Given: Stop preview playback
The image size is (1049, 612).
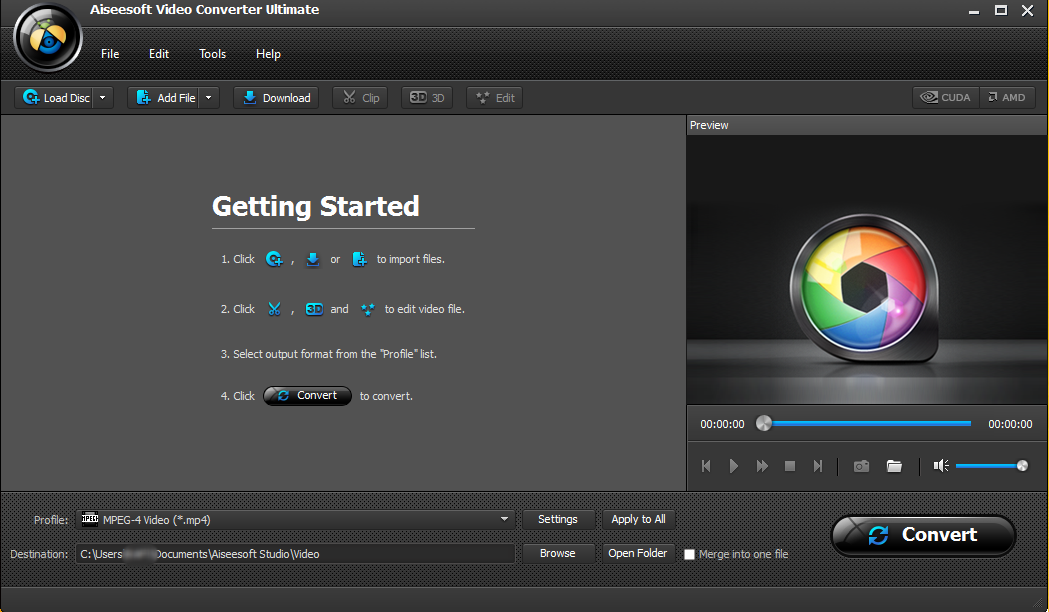Looking at the screenshot, I should tap(790, 466).
